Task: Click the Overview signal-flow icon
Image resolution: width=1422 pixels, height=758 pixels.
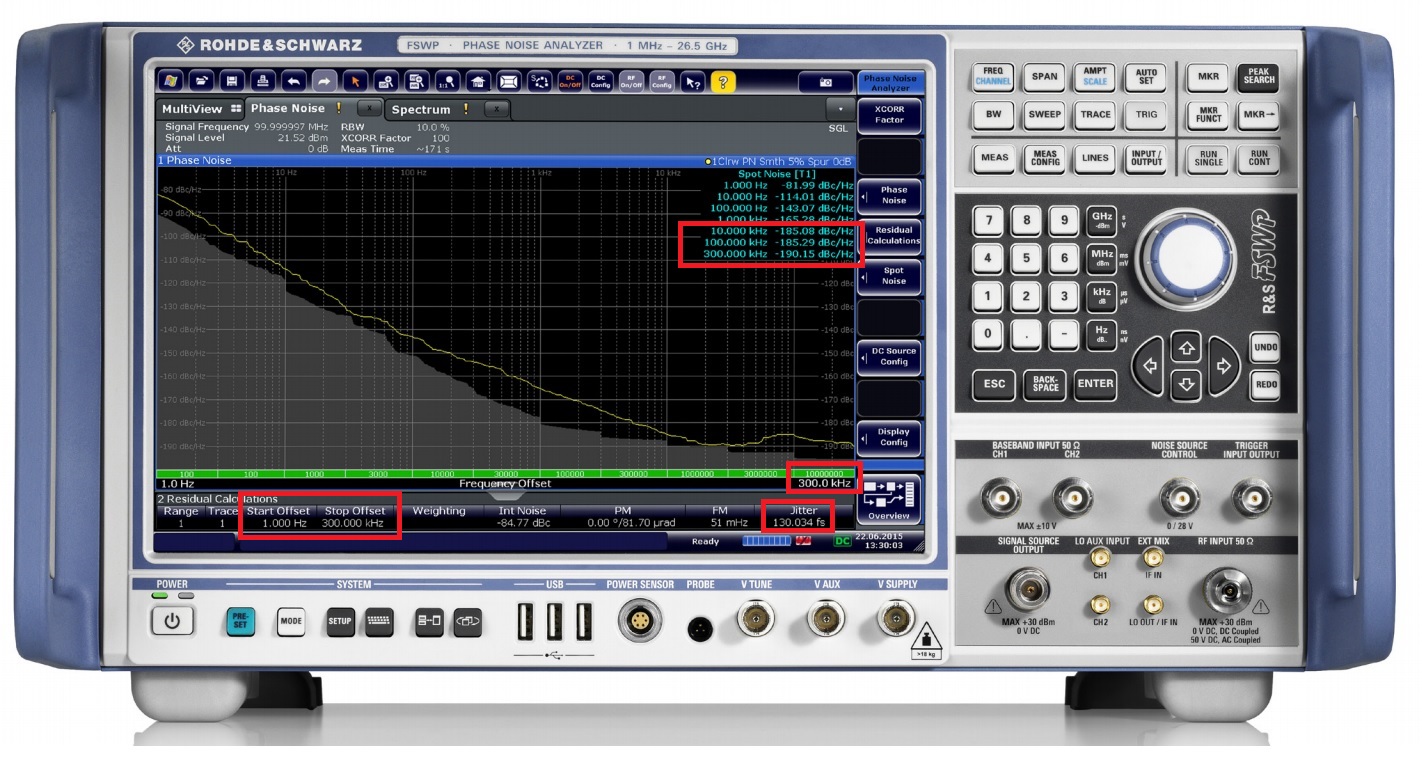Action: tap(889, 498)
